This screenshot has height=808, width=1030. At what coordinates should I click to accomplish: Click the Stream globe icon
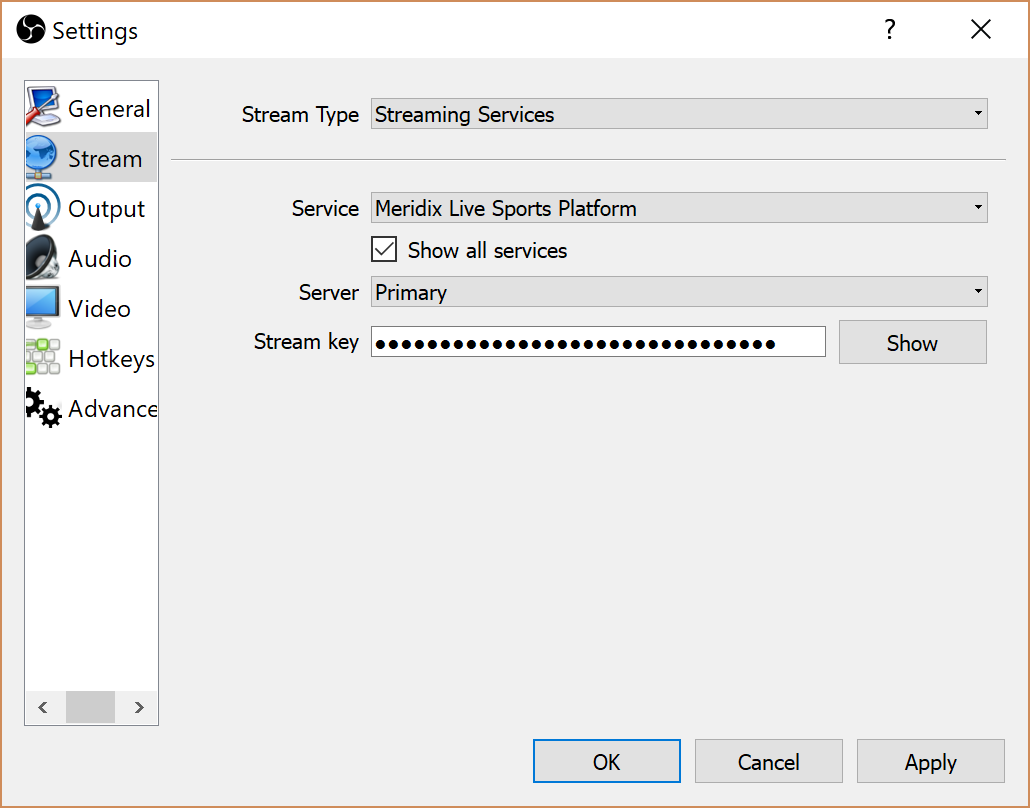click(x=43, y=158)
